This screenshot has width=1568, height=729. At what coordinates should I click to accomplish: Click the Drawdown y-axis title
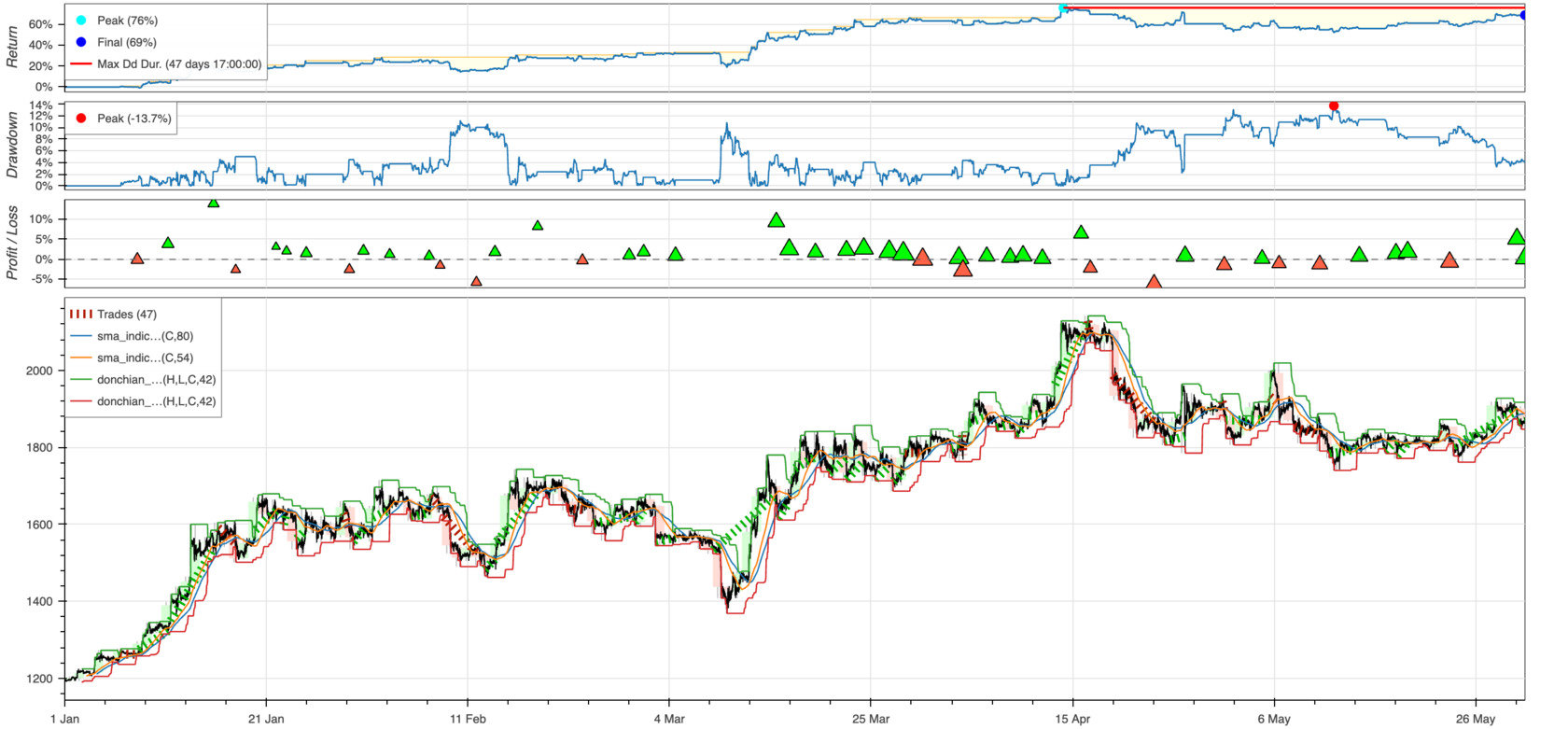tap(13, 146)
